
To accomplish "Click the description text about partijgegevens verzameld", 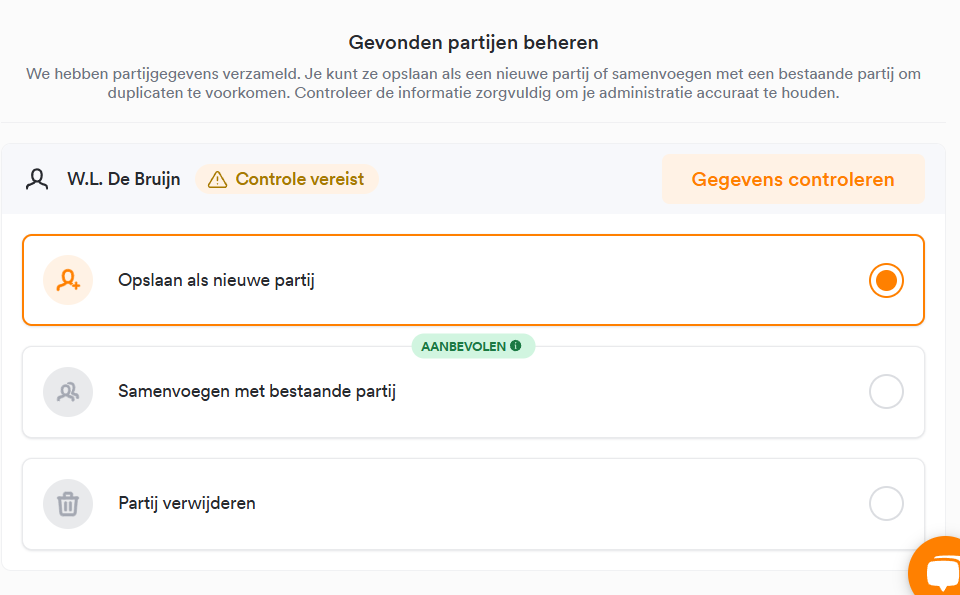I will pos(473,84).
